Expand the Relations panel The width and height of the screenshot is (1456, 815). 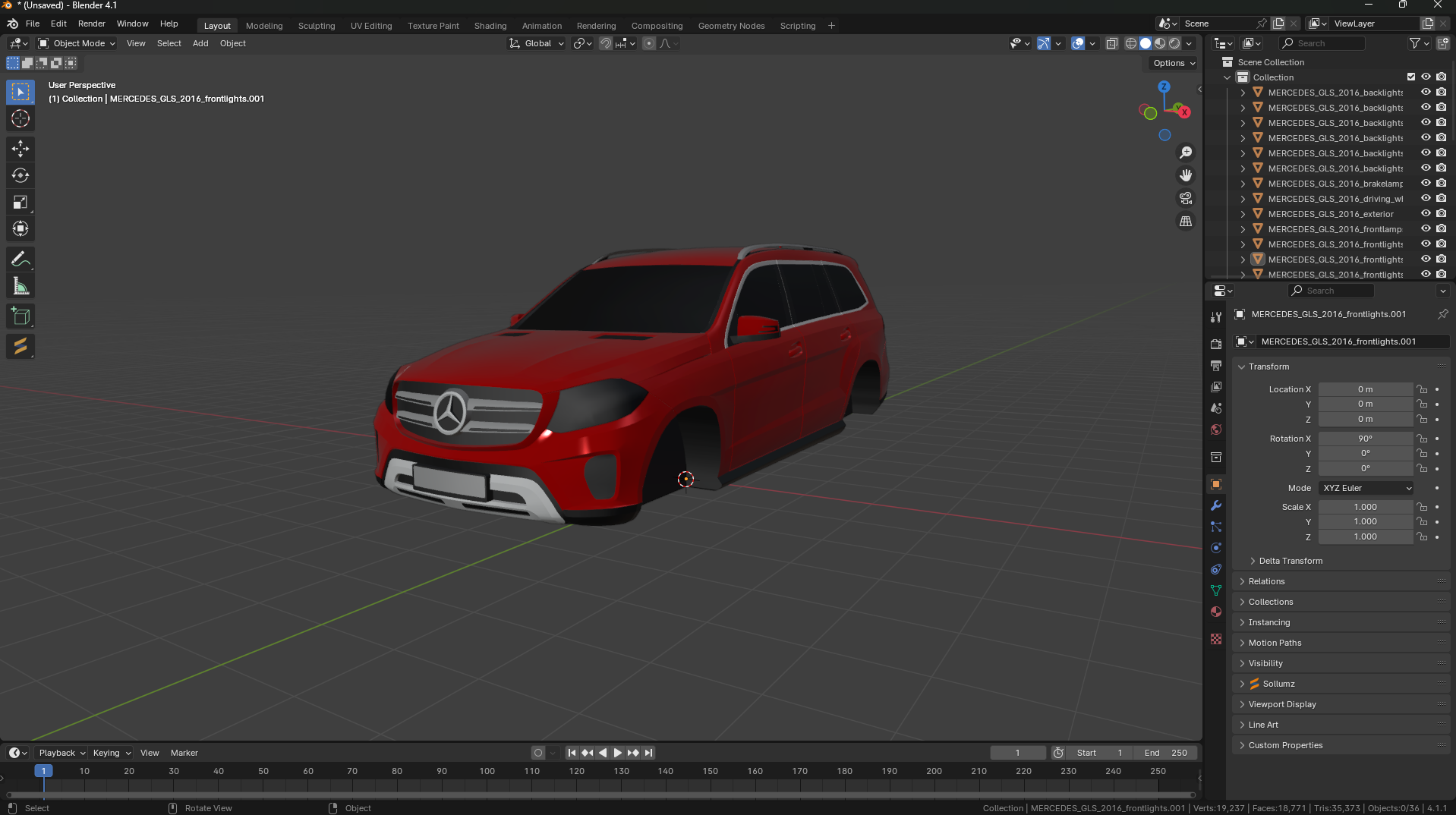pos(1266,581)
